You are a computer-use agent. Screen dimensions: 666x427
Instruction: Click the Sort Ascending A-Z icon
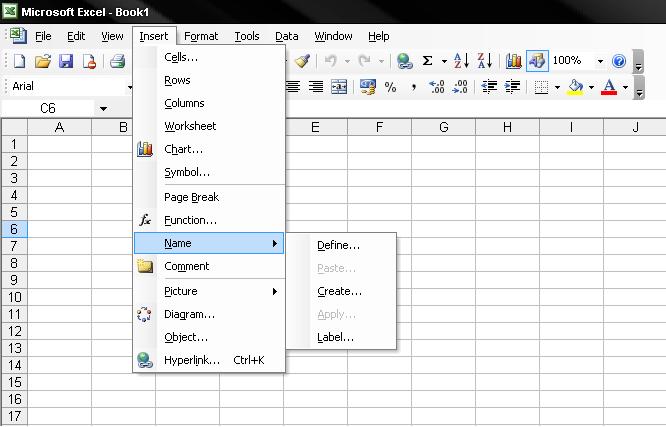[x=461, y=61]
